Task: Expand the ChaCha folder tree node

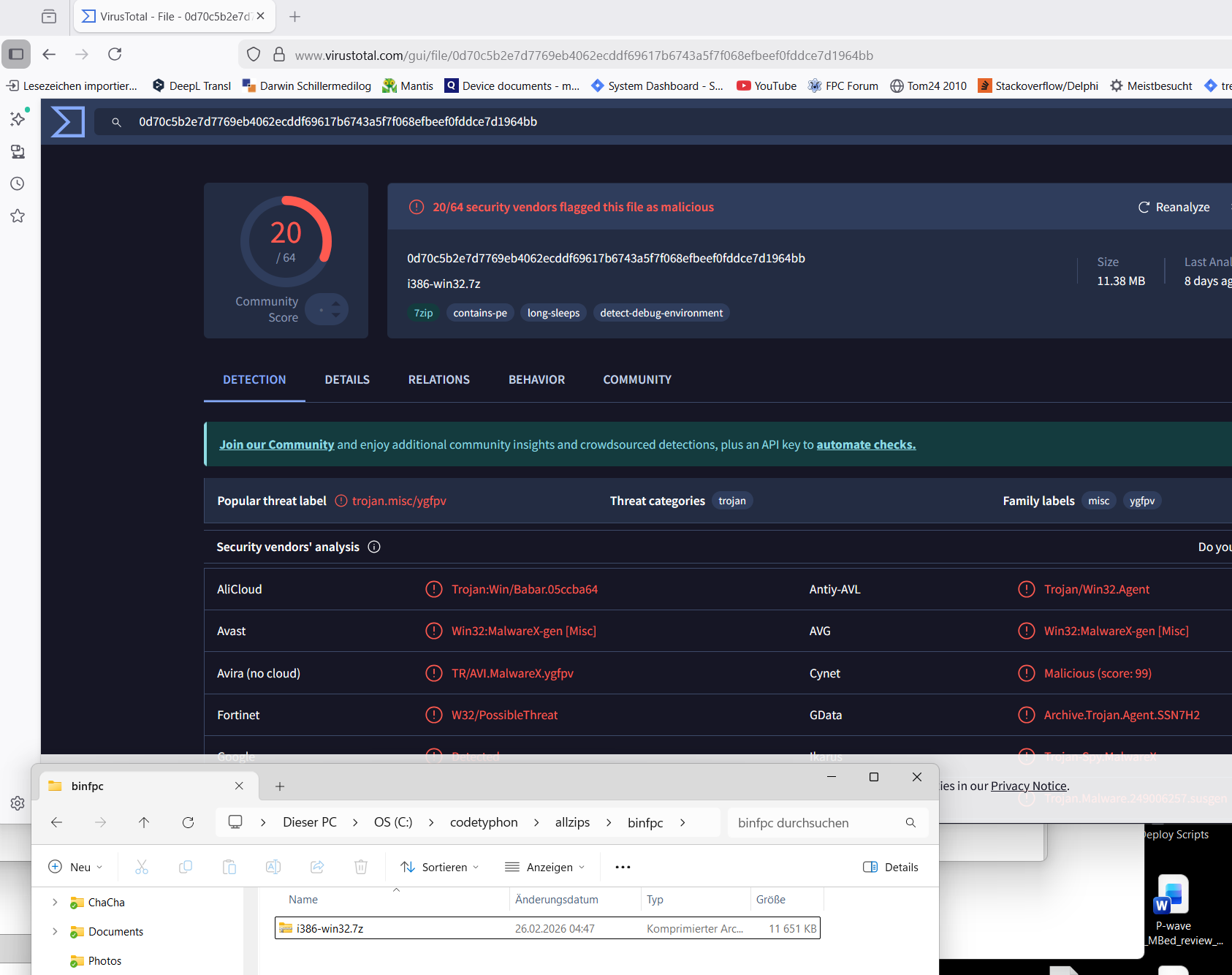Action: point(55,903)
